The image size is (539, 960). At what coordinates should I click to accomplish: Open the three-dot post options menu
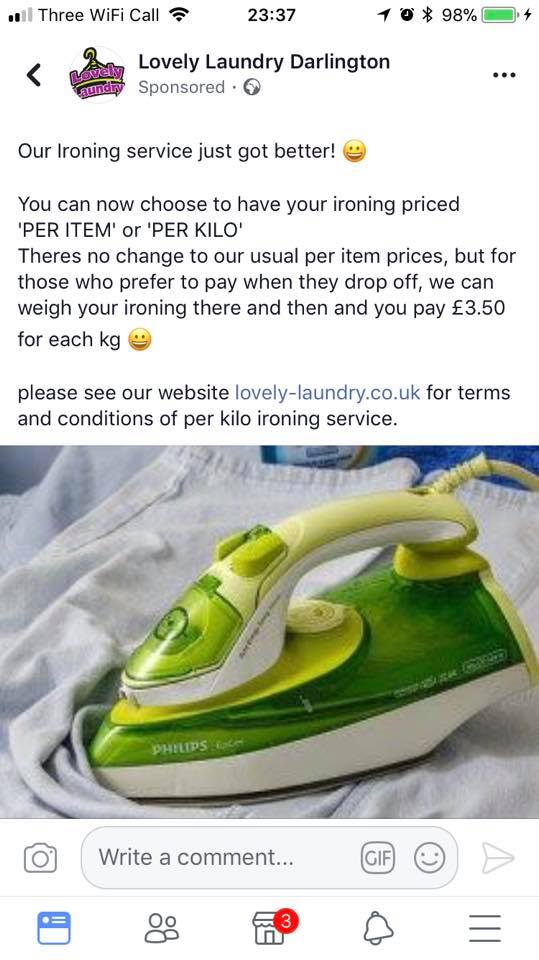[x=503, y=75]
